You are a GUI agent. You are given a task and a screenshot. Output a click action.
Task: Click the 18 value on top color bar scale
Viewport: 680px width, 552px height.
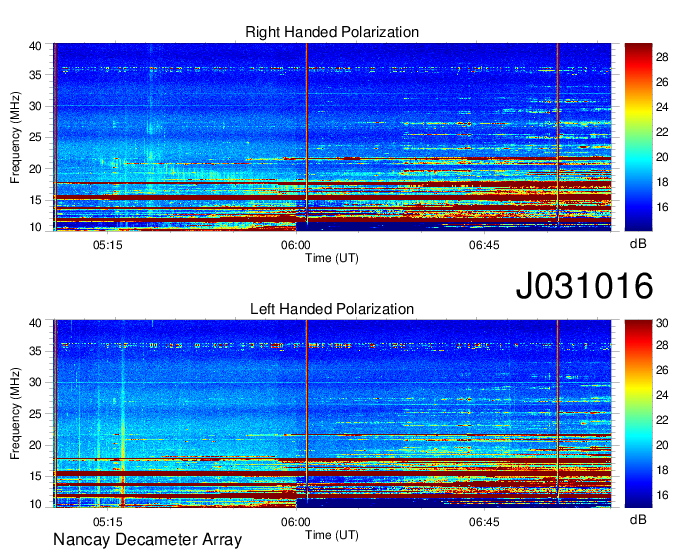(662, 182)
